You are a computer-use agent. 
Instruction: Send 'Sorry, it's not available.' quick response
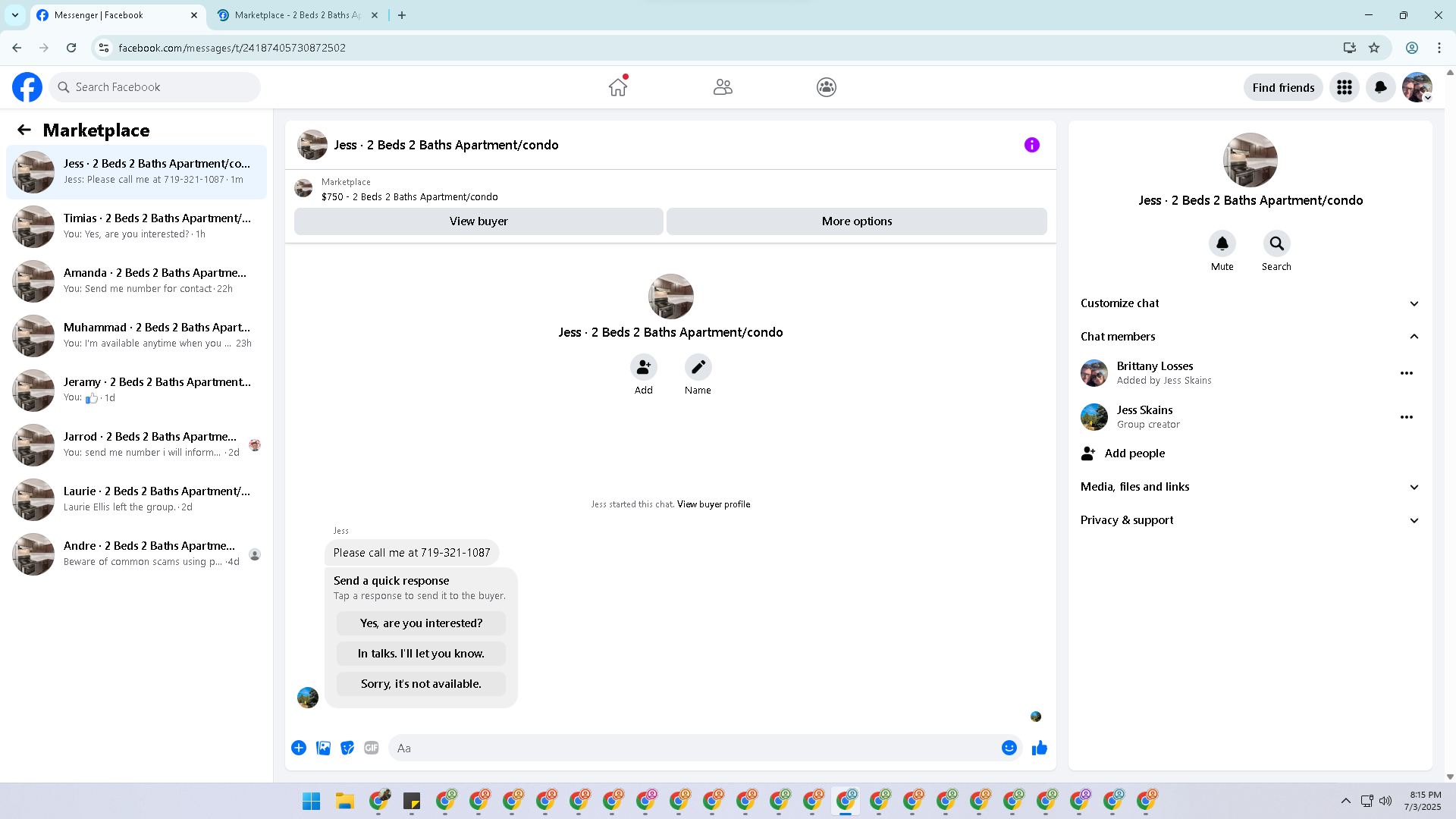pyautogui.click(x=421, y=684)
